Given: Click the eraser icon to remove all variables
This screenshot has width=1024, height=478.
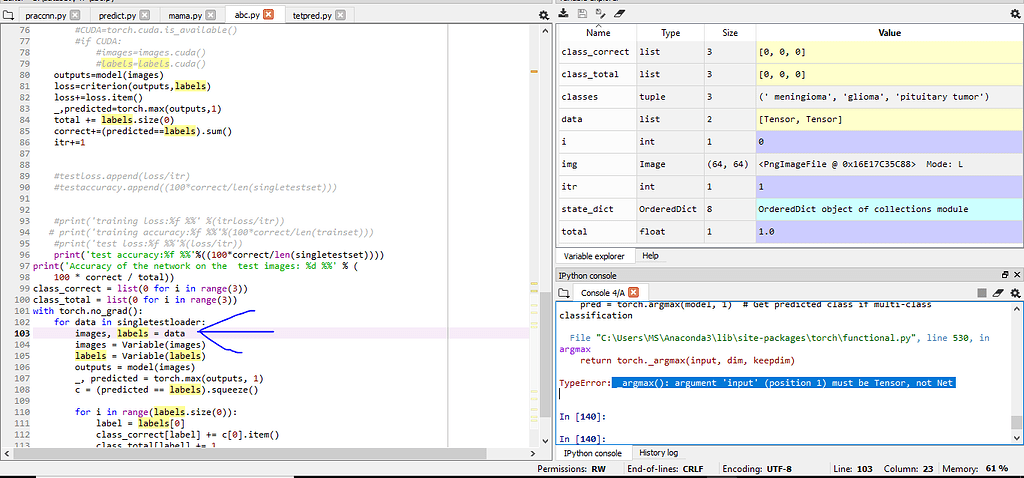Looking at the screenshot, I should [619, 14].
